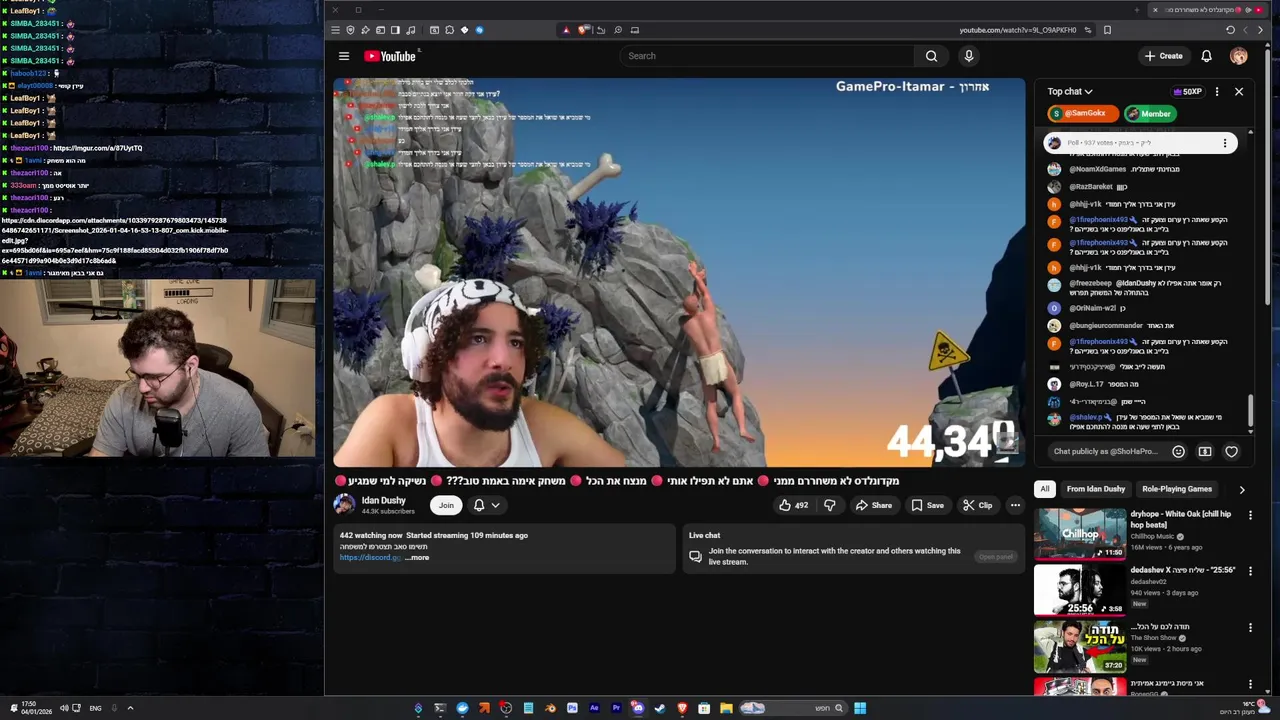Open the imgur link in the stream chat overlay
The width and height of the screenshot is (1280, 720).
pyautogui.click(x=97, y=148)
